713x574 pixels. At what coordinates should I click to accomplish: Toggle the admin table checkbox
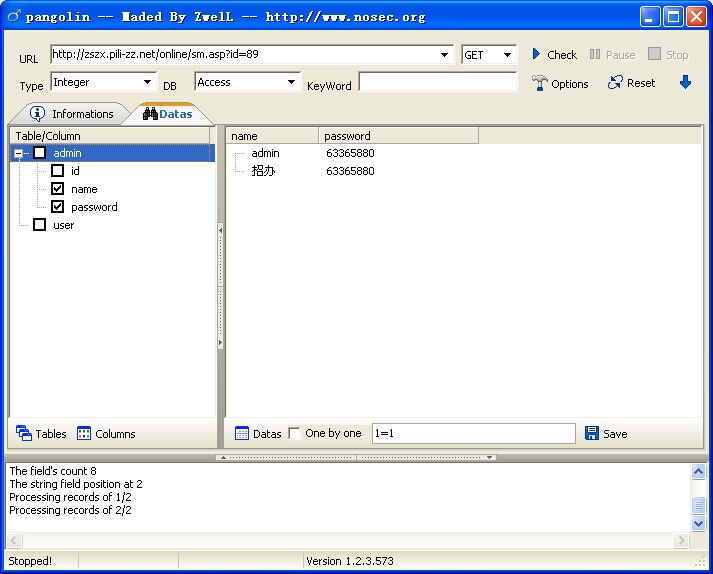(x=40, y=153)
